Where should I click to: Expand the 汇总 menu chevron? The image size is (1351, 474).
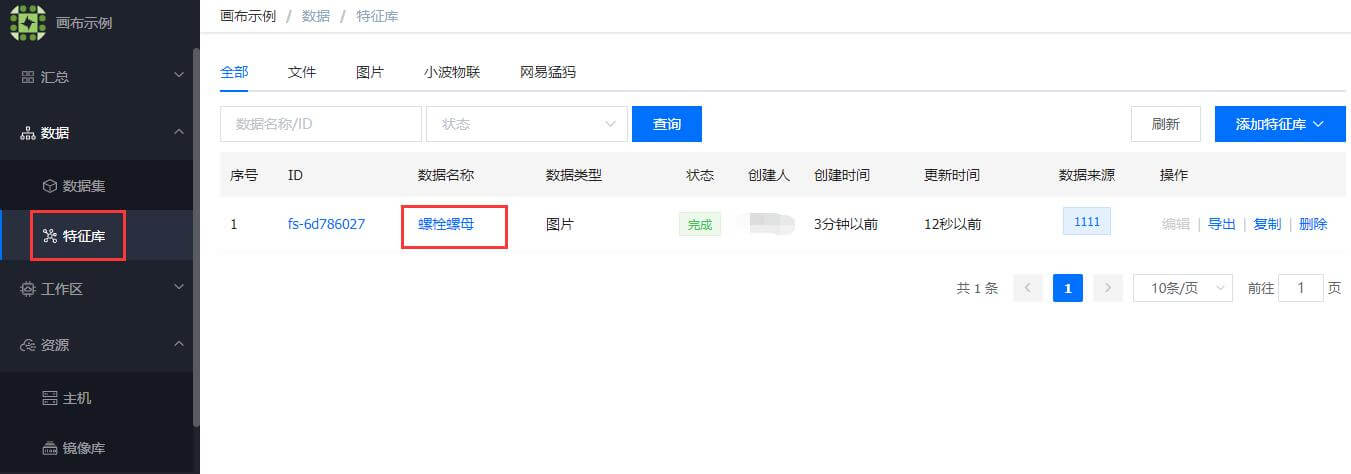tap(179, 76)
